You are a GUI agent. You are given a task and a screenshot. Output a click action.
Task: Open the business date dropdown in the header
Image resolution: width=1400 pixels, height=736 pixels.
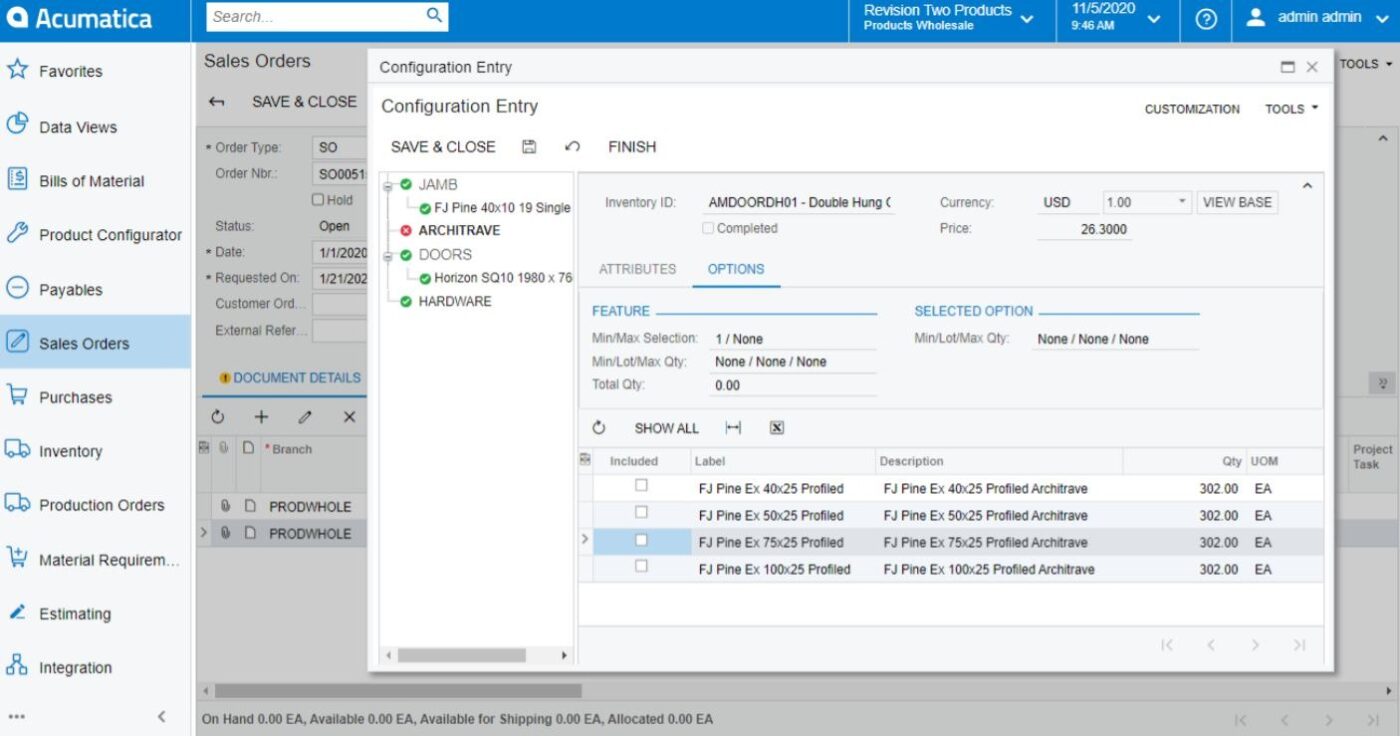(x=1156, y=17)
